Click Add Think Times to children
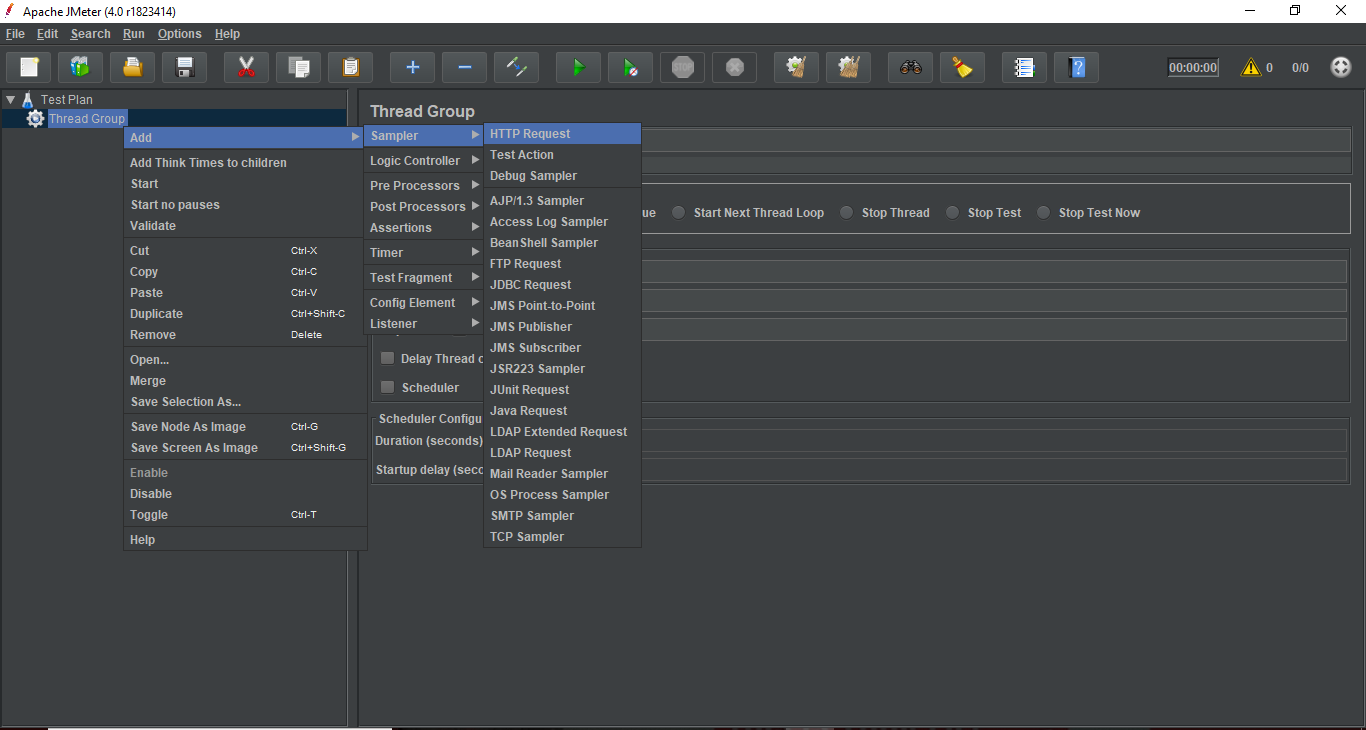The width and height of the screenshot is (1366, 730). (x=208, y=163)
